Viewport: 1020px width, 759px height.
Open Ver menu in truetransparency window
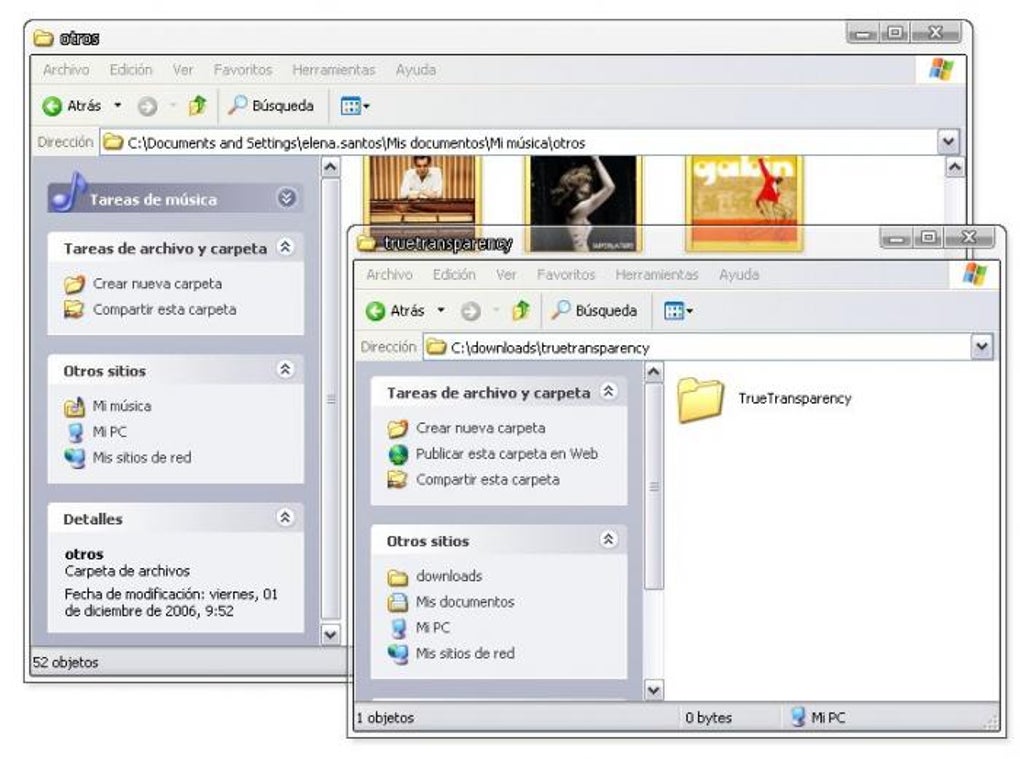[506, 274]
